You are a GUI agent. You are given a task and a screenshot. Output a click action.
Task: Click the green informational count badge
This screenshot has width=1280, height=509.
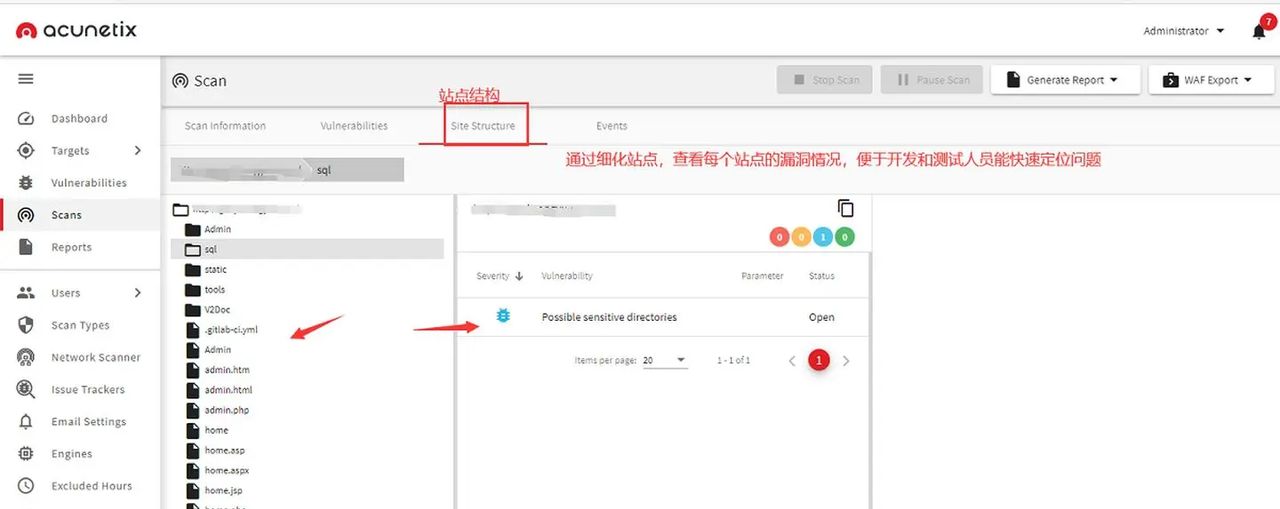point(845,237)
